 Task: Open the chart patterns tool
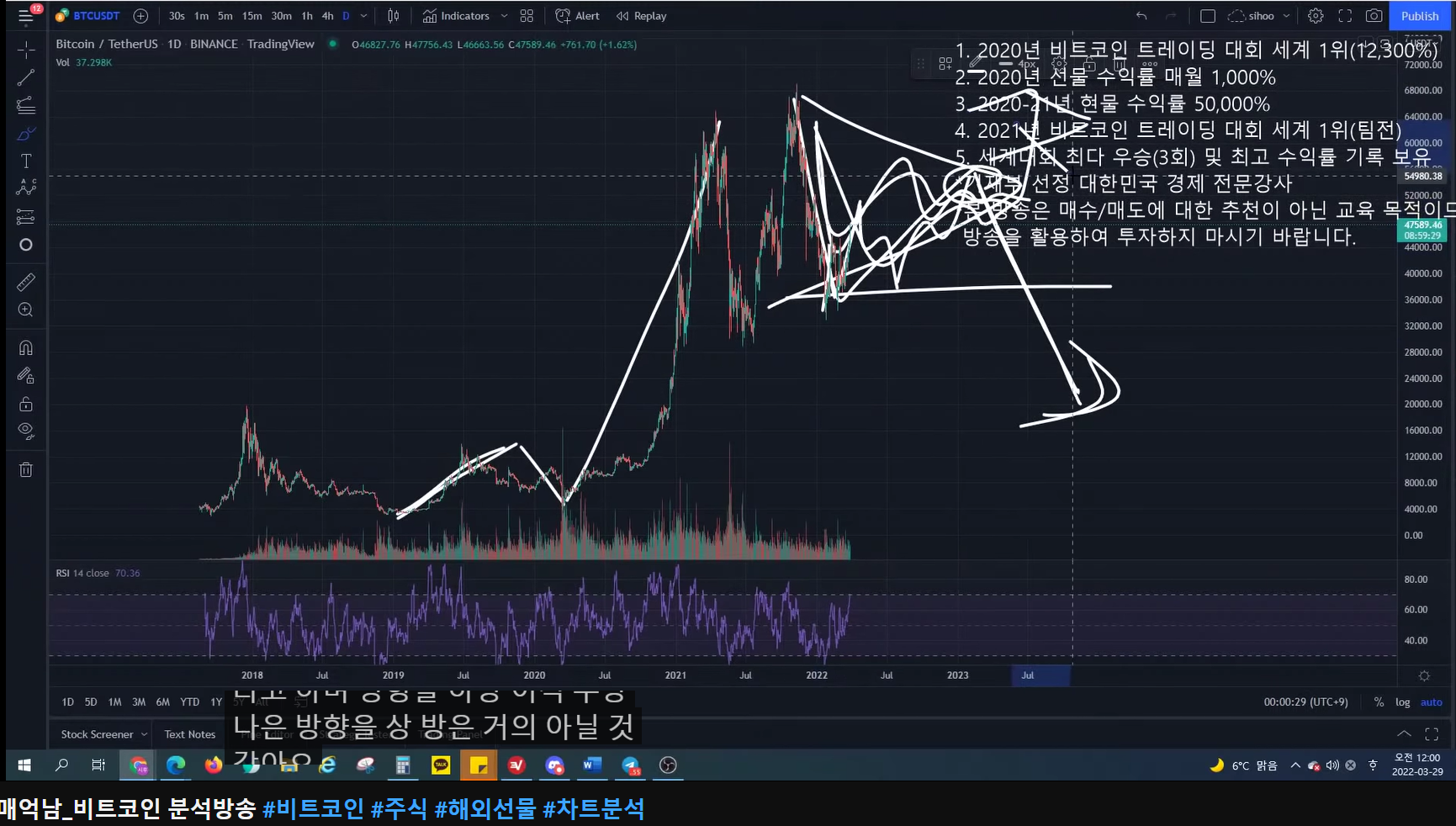(x=26, y=188)
